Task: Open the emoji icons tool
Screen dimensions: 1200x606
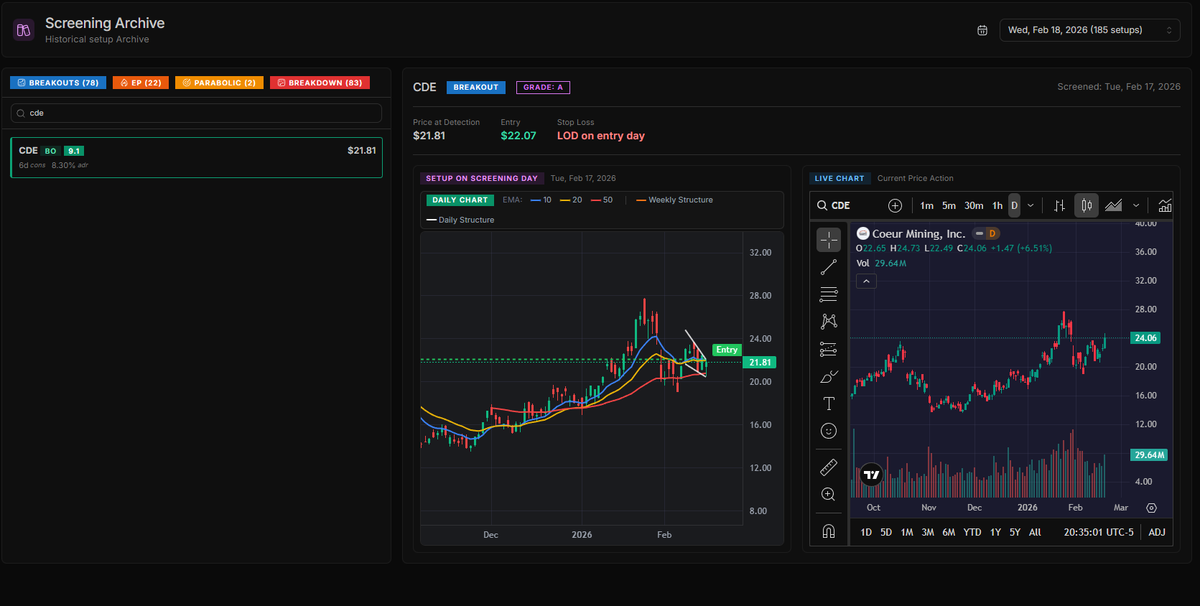Action: 828,430
